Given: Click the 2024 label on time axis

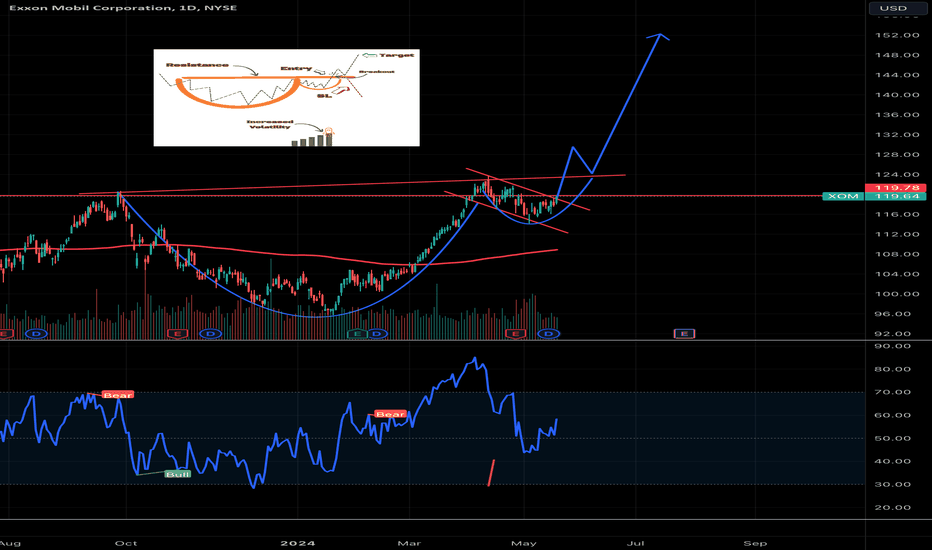Looking at the screenshot, I should pyautogui.click(x=298, y=543).
